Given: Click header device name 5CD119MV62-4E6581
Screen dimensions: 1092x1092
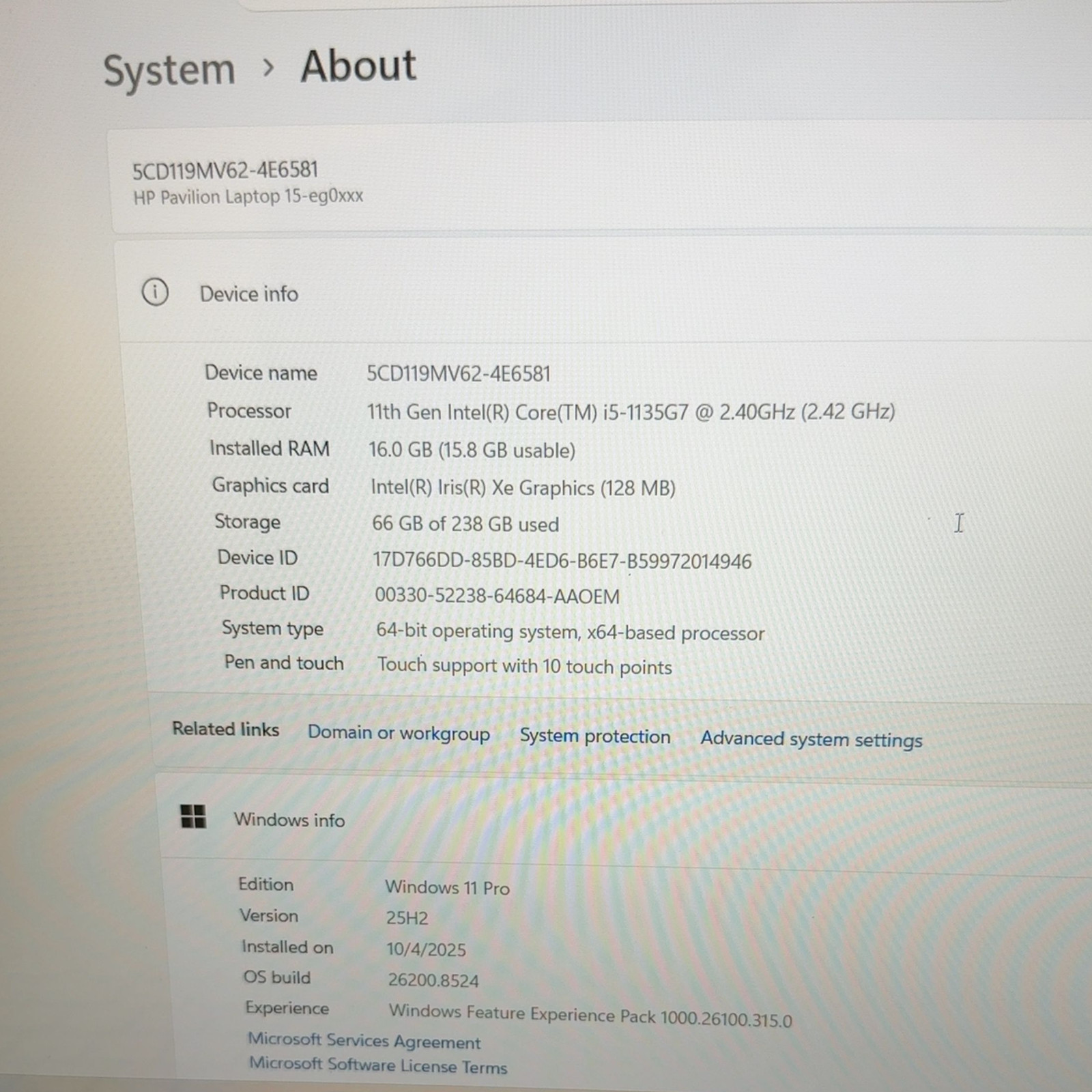Looking at the screenshot, I should tap(225, 169).
